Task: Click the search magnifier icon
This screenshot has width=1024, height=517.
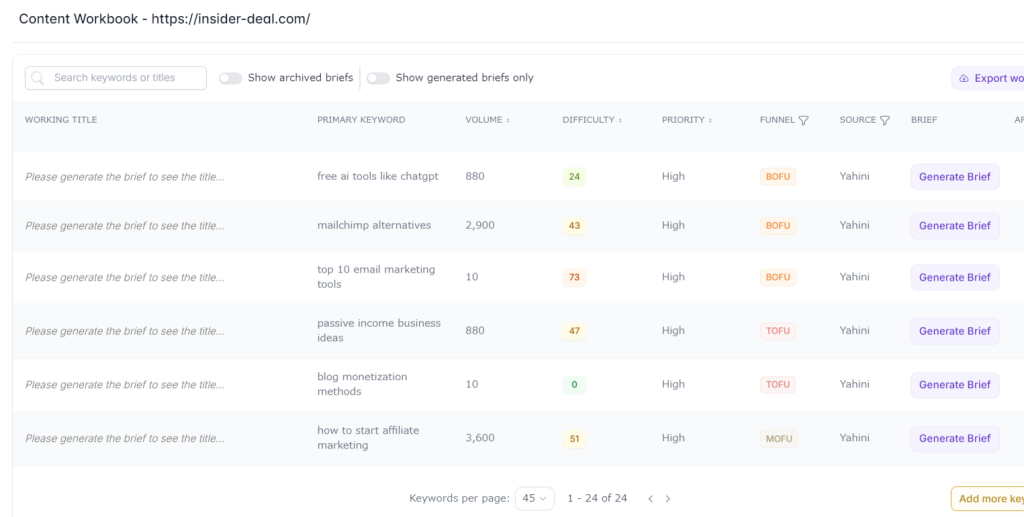Action: click(x=38, y=78)
